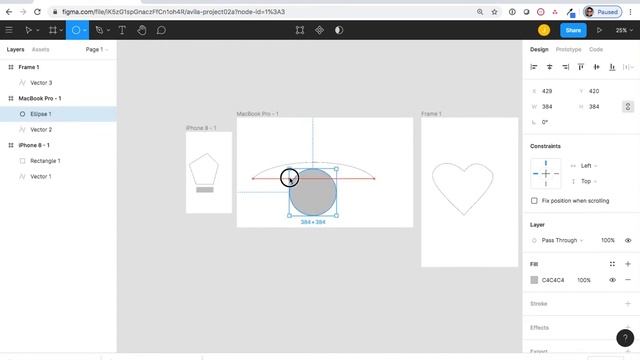
Task: Click the blue Share button
Action: (573, 30)
